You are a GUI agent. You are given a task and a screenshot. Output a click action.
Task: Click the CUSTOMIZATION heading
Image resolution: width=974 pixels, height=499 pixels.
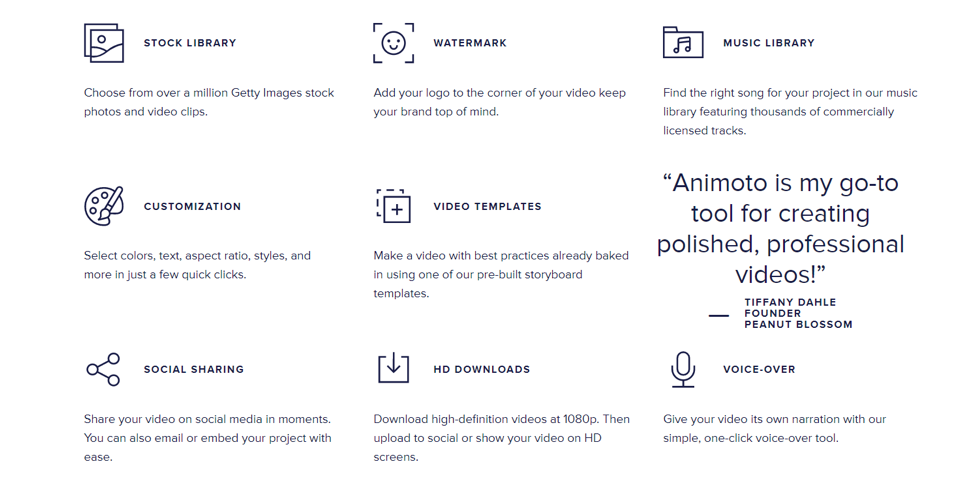click(192, 206)
